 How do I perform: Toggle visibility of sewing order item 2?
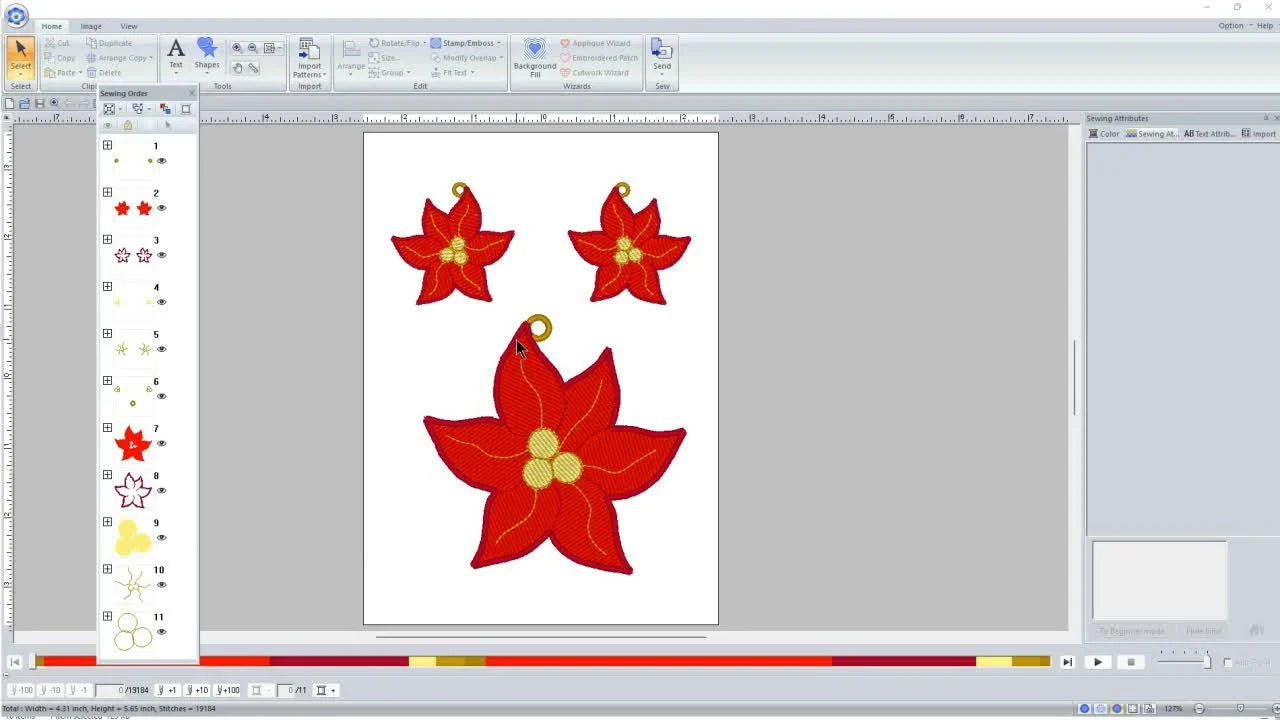tap(161, 208)
